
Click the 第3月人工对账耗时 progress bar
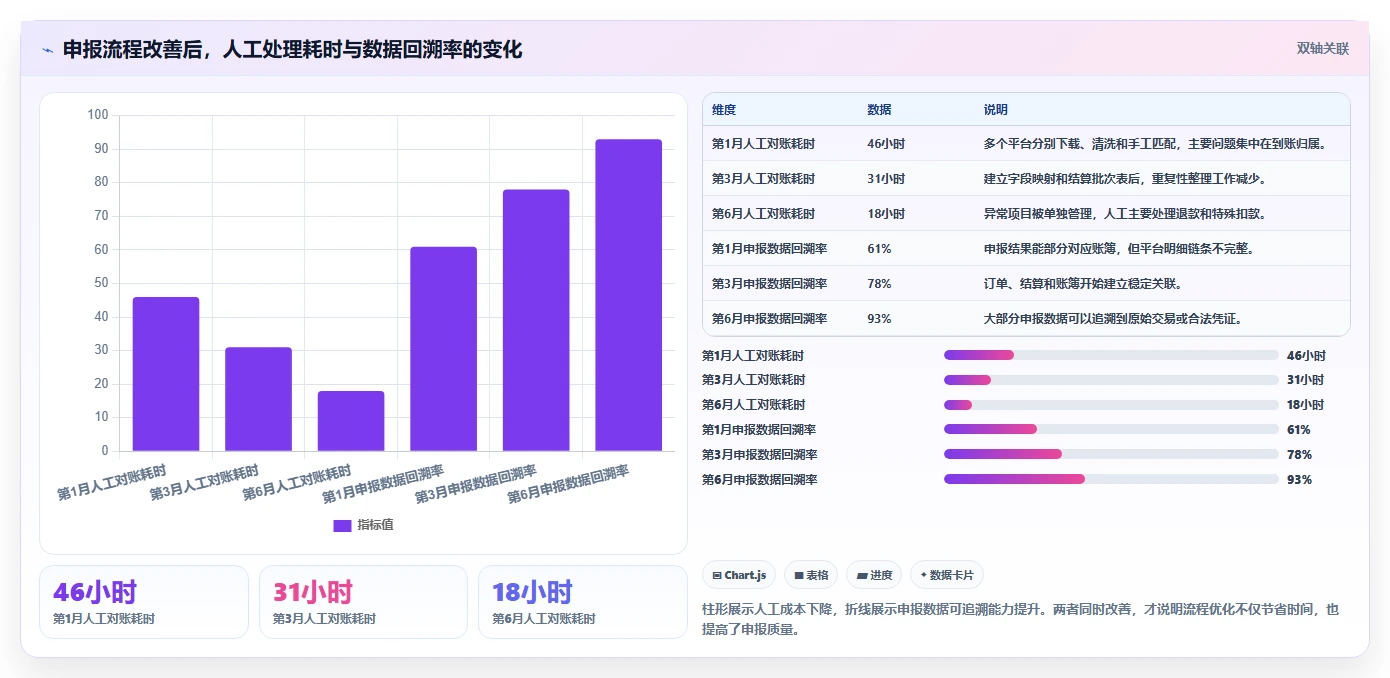click(x=1111, y=380)
